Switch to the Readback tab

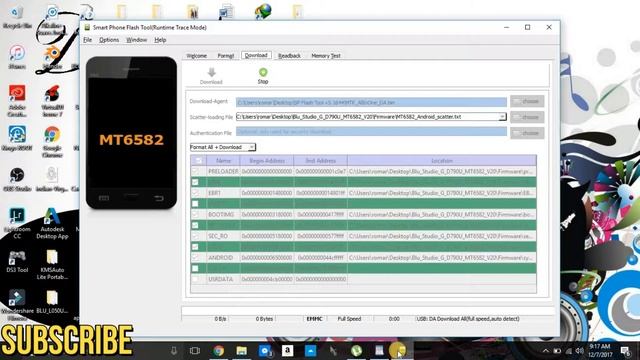tap(289, 56)
